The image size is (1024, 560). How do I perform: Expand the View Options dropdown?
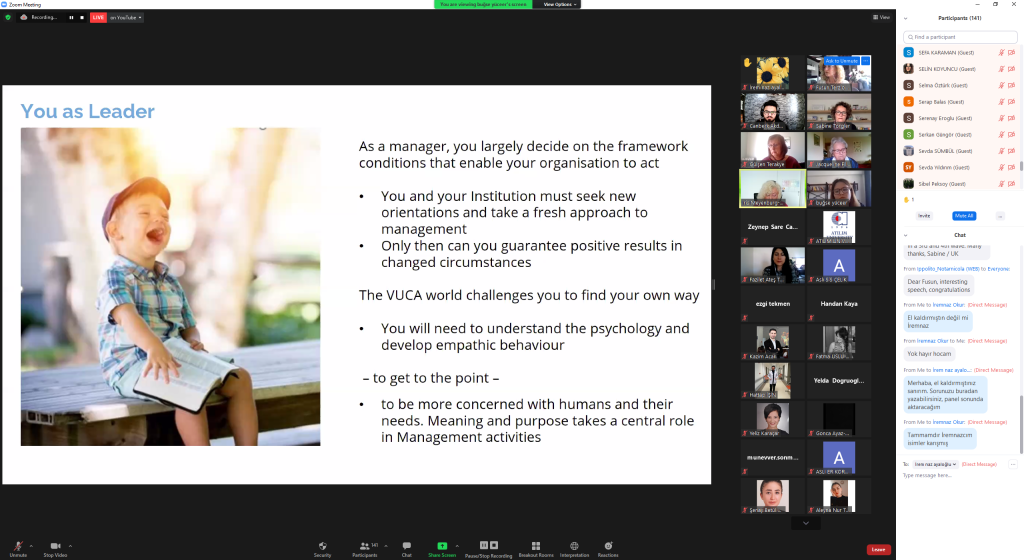pos(560,4)
